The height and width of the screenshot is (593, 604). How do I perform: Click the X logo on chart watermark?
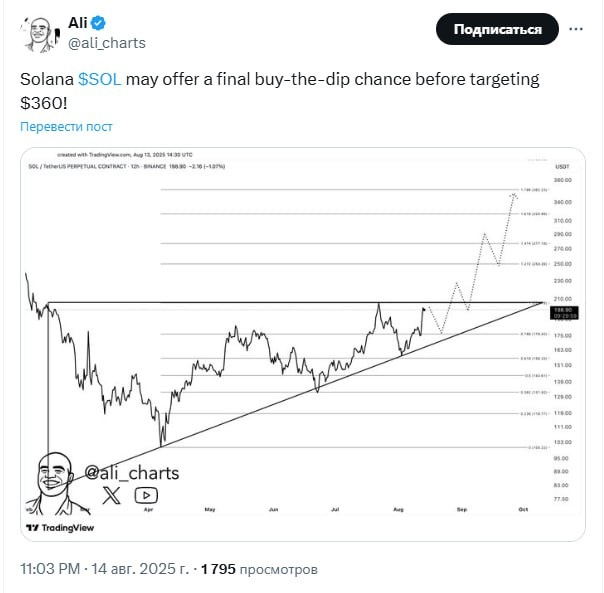(x=112, y=494)
